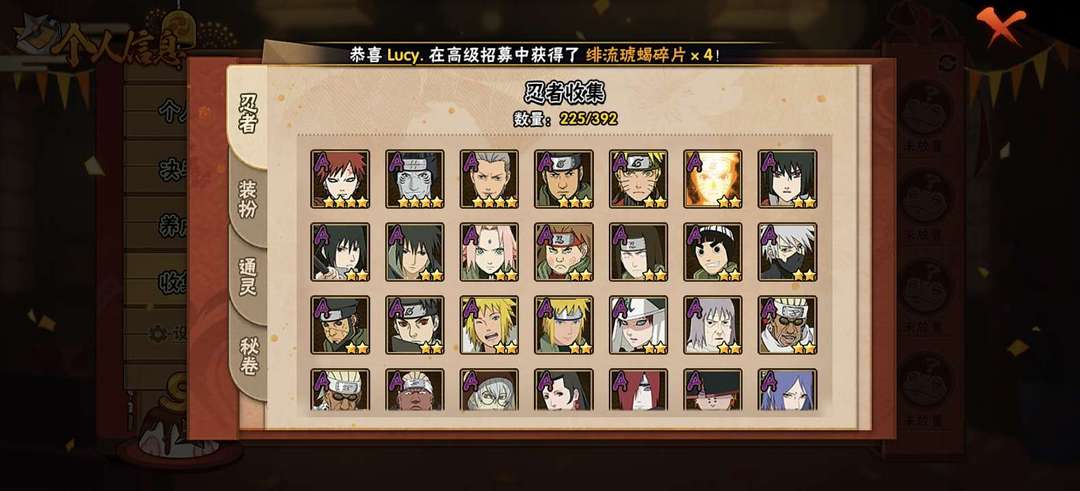Click the refresh arrows icon at upper right
The image size is (1080, 491).
coord(947,63)
